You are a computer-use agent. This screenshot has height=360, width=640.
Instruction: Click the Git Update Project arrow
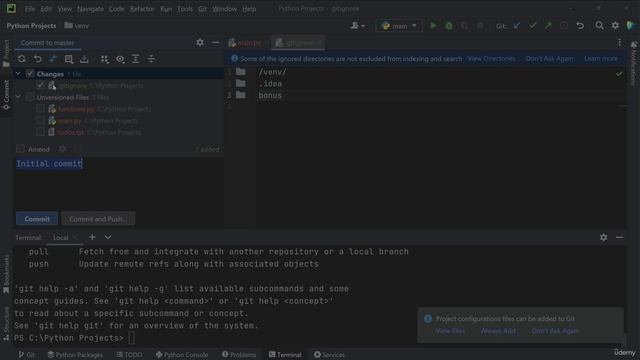click(517, 26)
